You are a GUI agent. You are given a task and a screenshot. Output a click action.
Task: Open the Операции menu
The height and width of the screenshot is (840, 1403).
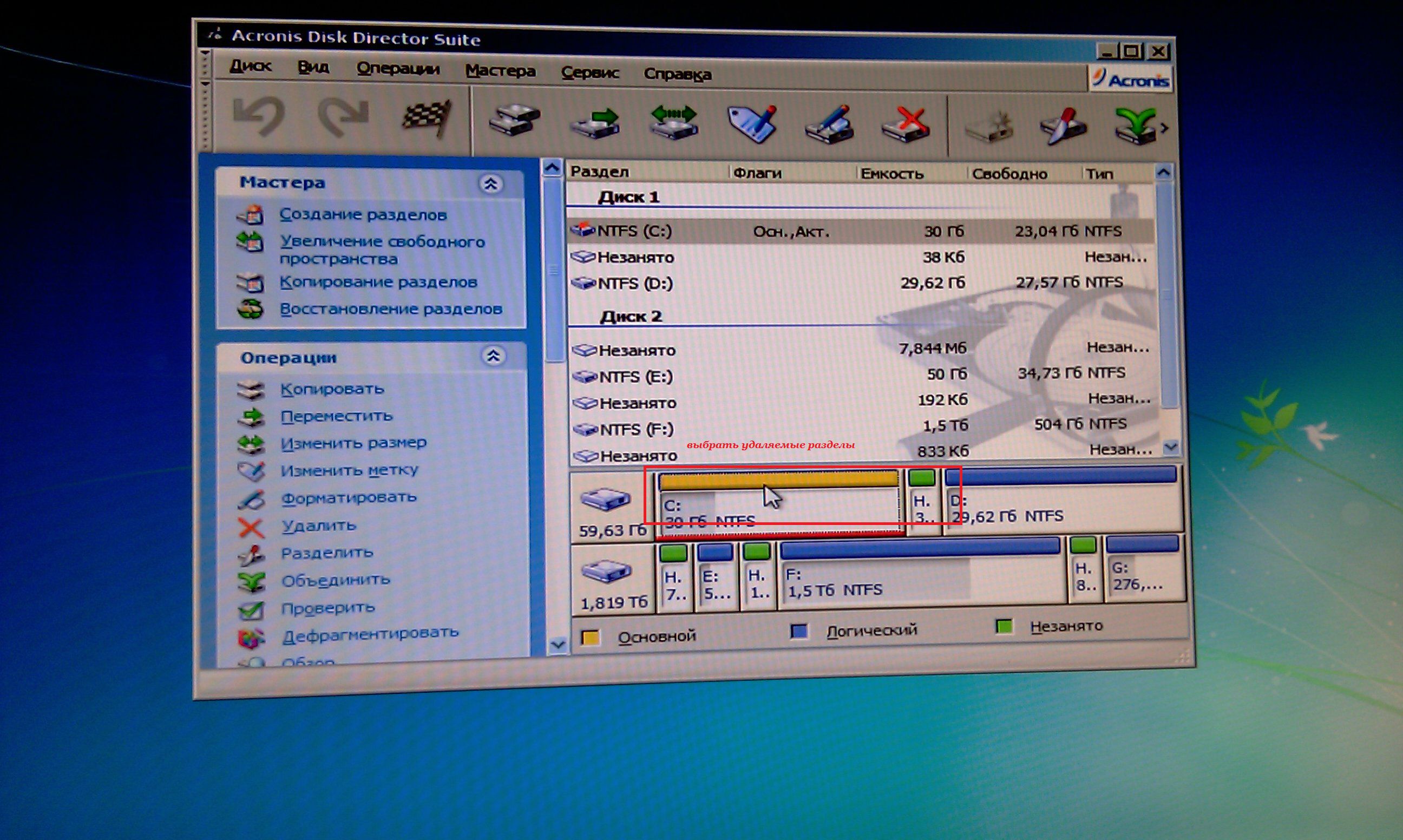tap(397, 69)
